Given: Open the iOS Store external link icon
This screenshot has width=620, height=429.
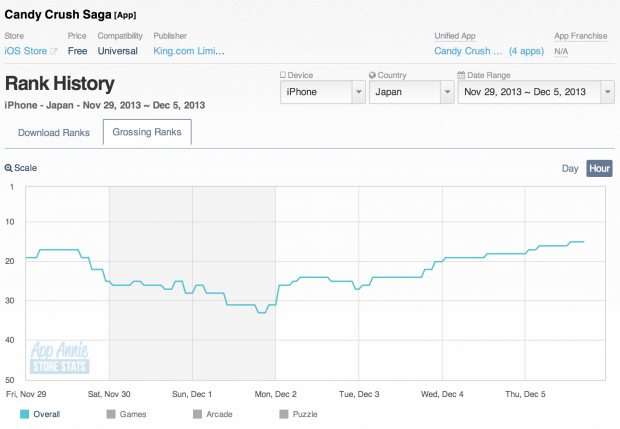Looking at the screenshot, I should (53, 51).
